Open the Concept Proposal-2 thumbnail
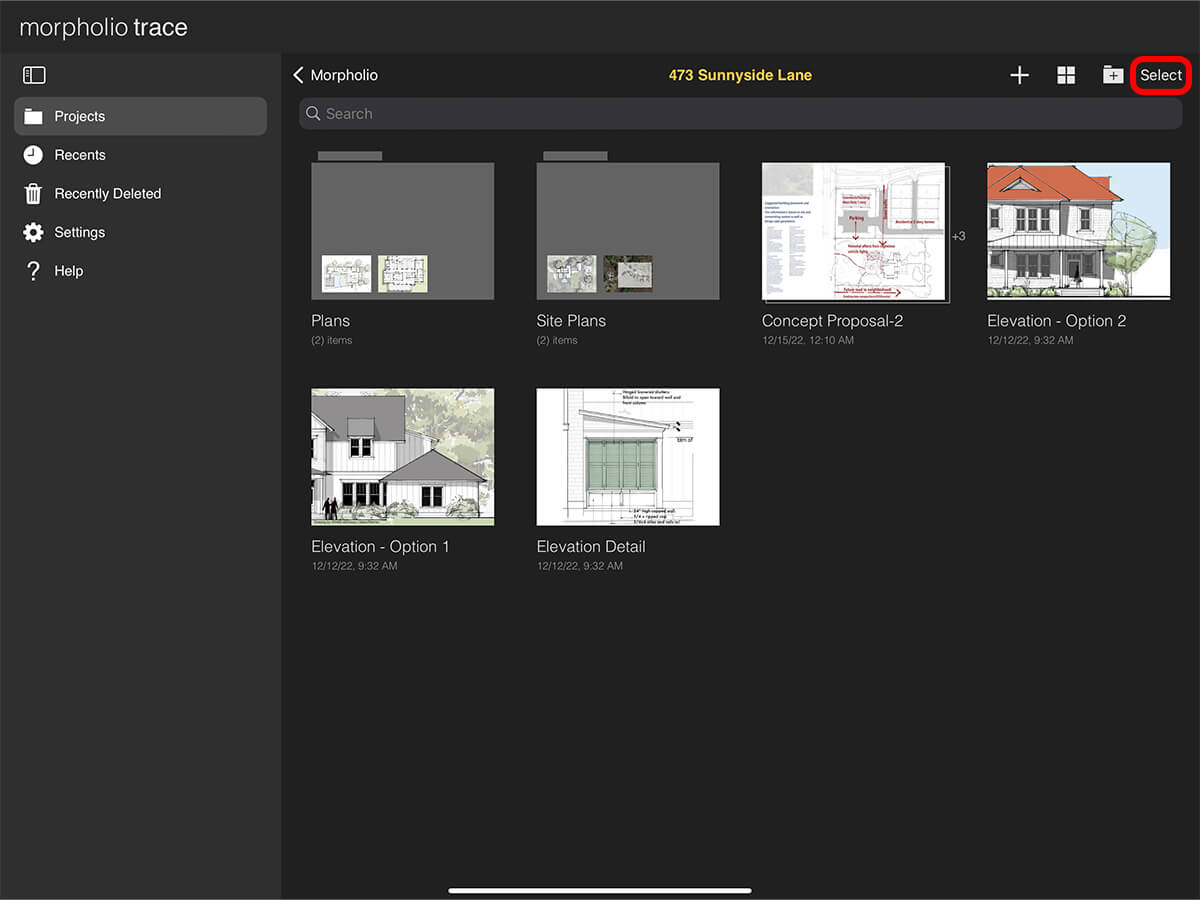 854,232
